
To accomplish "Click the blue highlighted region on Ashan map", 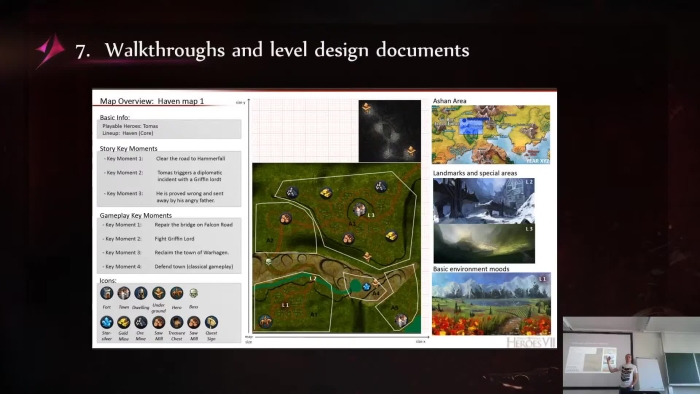I will 471,126.
